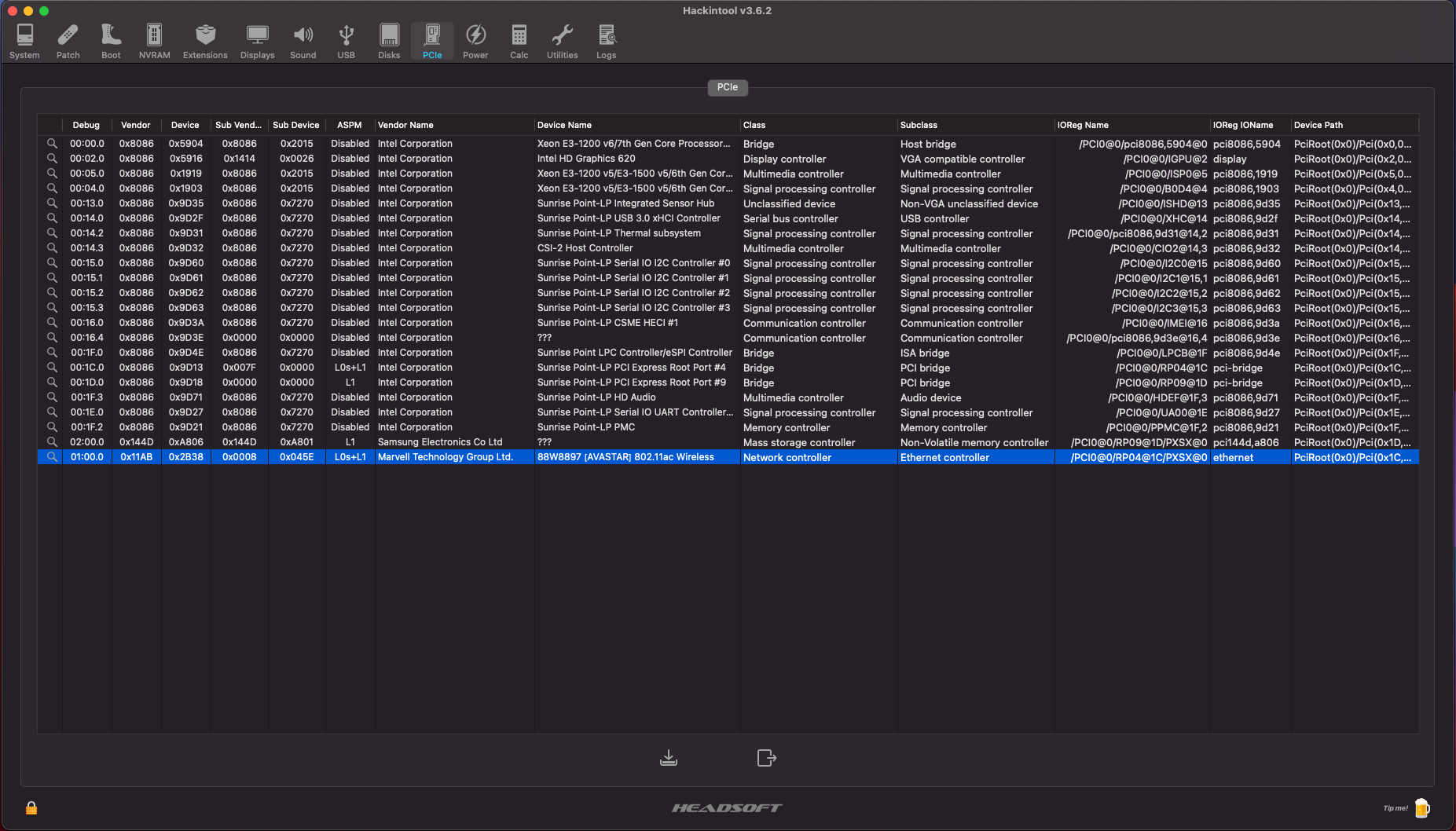Sort by IOReg Name column header
This screenshot has height=831, width=1456.
(x=1132, y=125)
